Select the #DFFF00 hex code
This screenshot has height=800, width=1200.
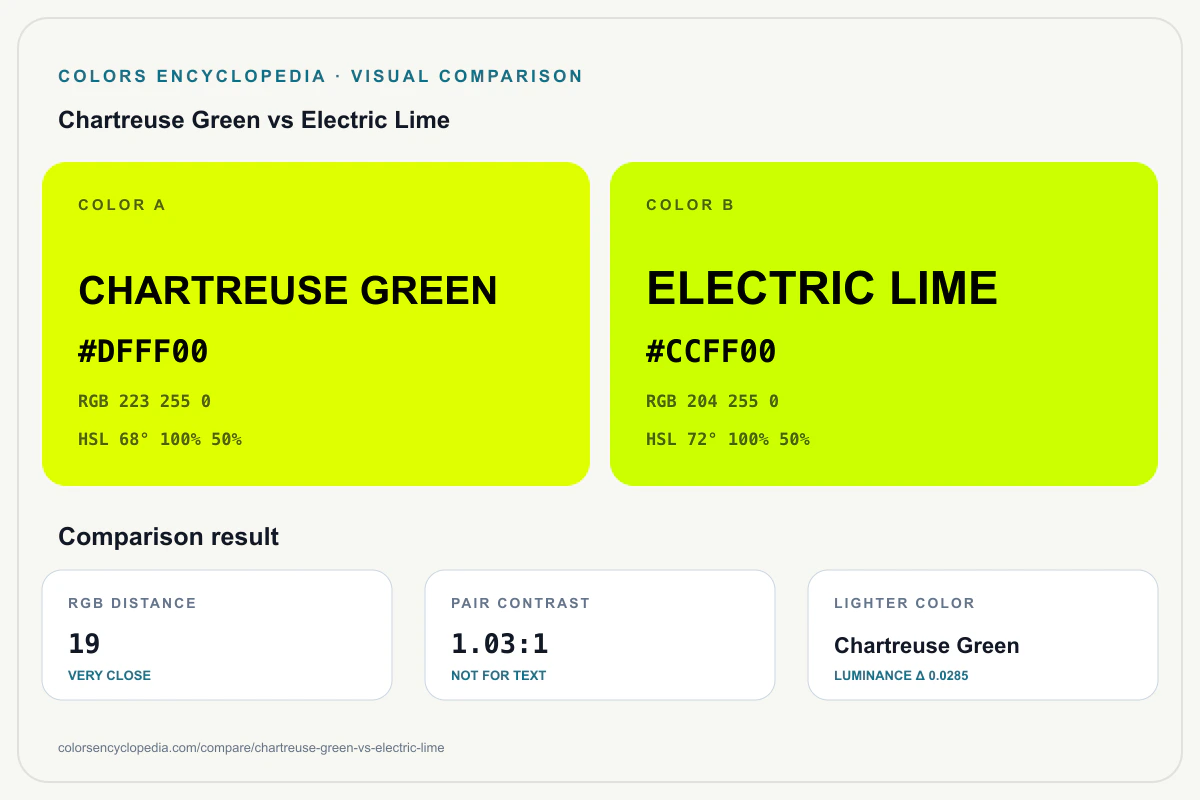[x=143, y=352]
